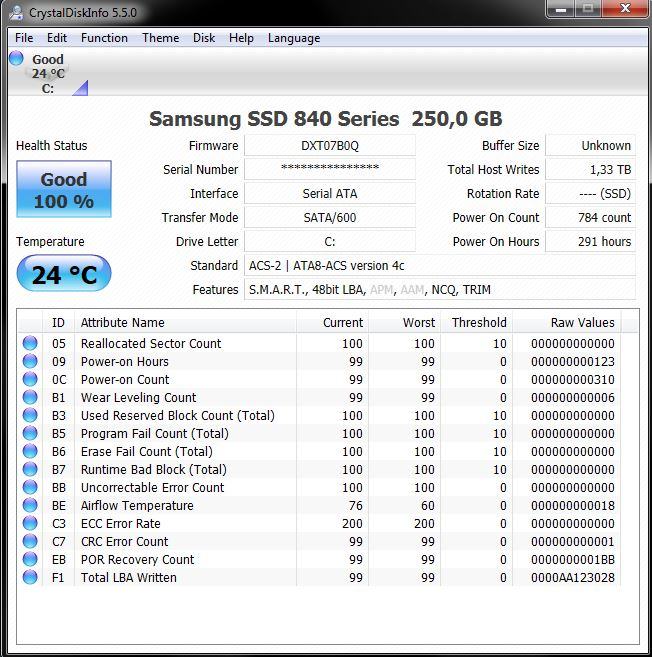Screen dimensions: 652x657
Task: Click the Attribute Name column header
Action: pyautogui.click(x=185, y=322)
